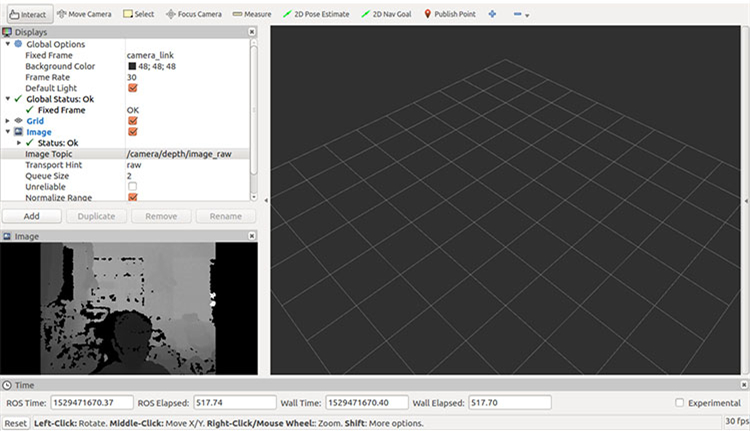Click the Add display button
Screen dimensions: 750x431
(32, 216)
